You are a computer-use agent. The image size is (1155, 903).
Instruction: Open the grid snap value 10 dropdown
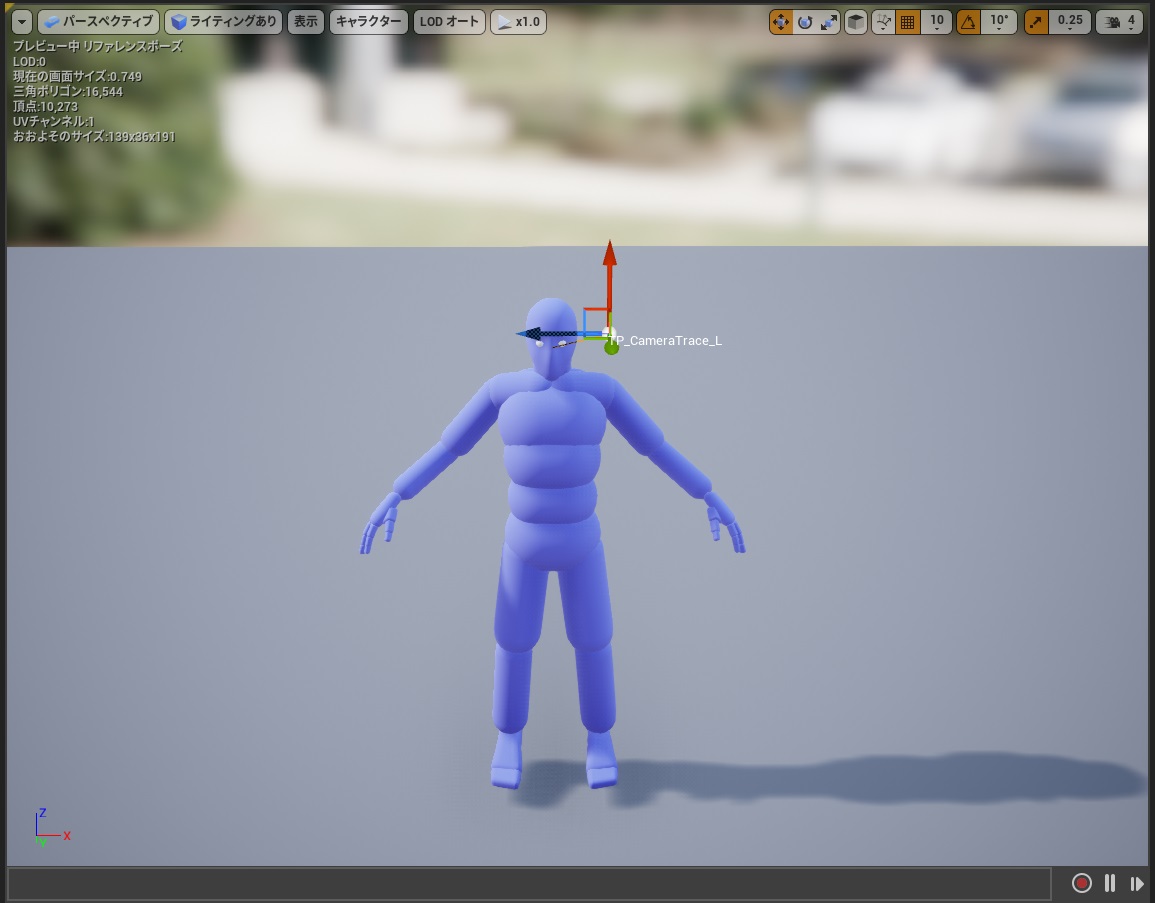(x=937, y=22)
